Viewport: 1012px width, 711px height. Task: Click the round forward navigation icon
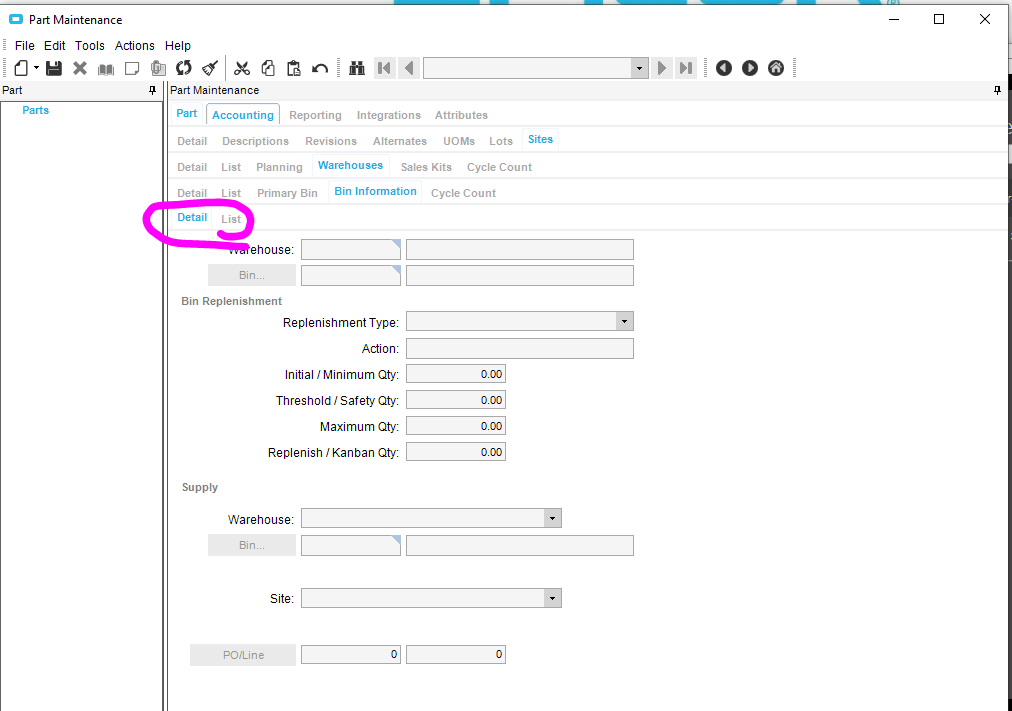[750, 68]
